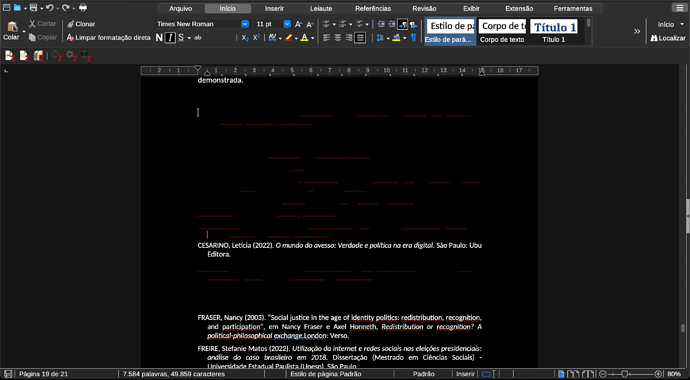690x380 pixels.
Task: Open the 11 pt font size dropdown
Action: tap(287, 24)
